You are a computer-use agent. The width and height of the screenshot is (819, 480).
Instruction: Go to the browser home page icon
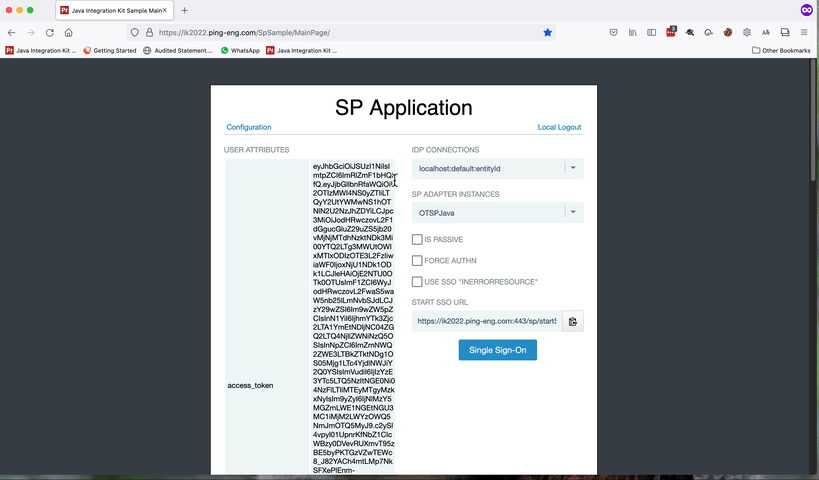click(x=68, y=32)
